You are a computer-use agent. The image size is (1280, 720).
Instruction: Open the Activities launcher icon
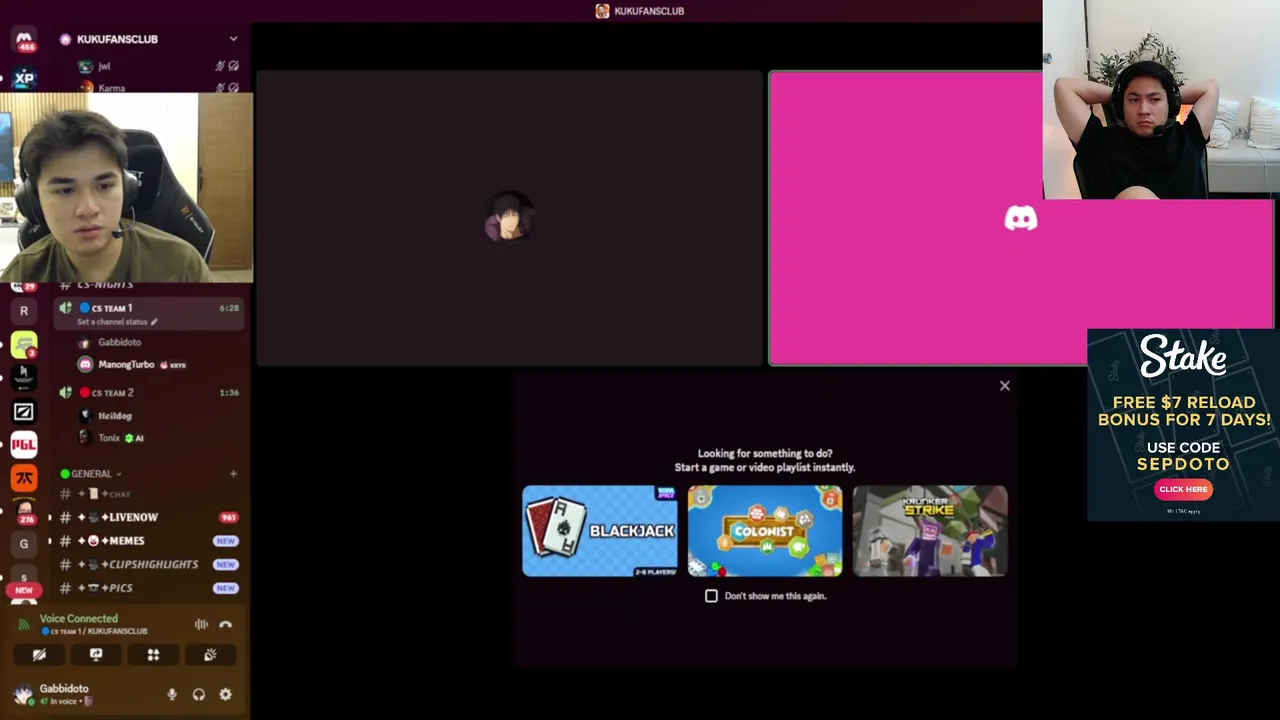[x=153, y=655]
